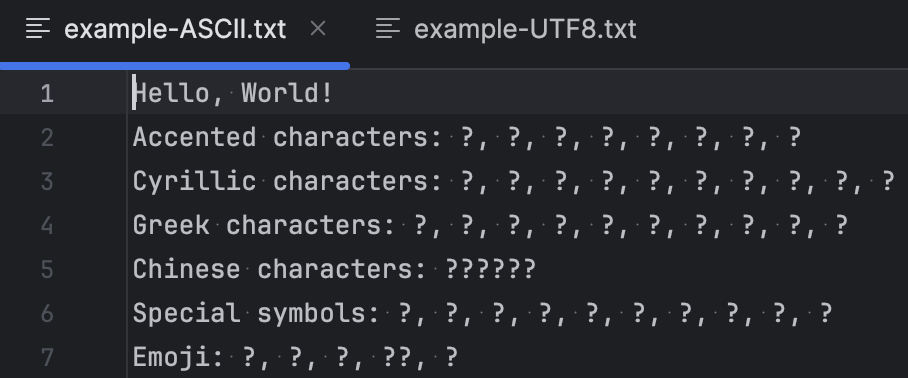Place cursor in the word "Special"

pos(186,313)
